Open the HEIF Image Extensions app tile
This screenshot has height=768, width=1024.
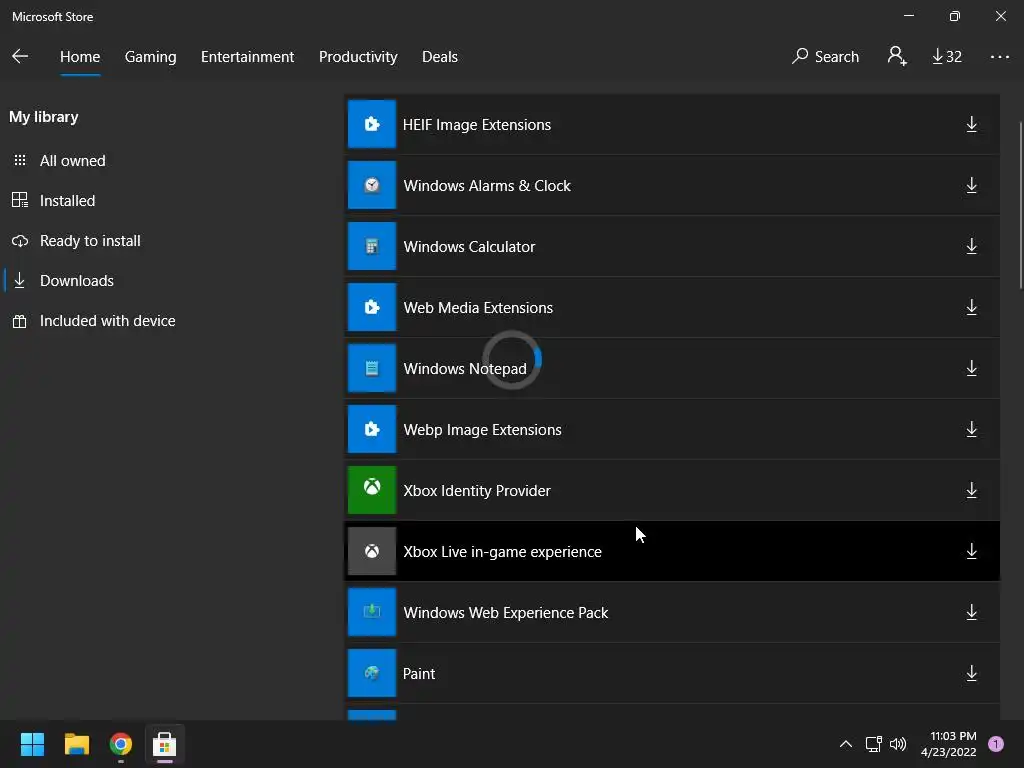pos(372,124)
